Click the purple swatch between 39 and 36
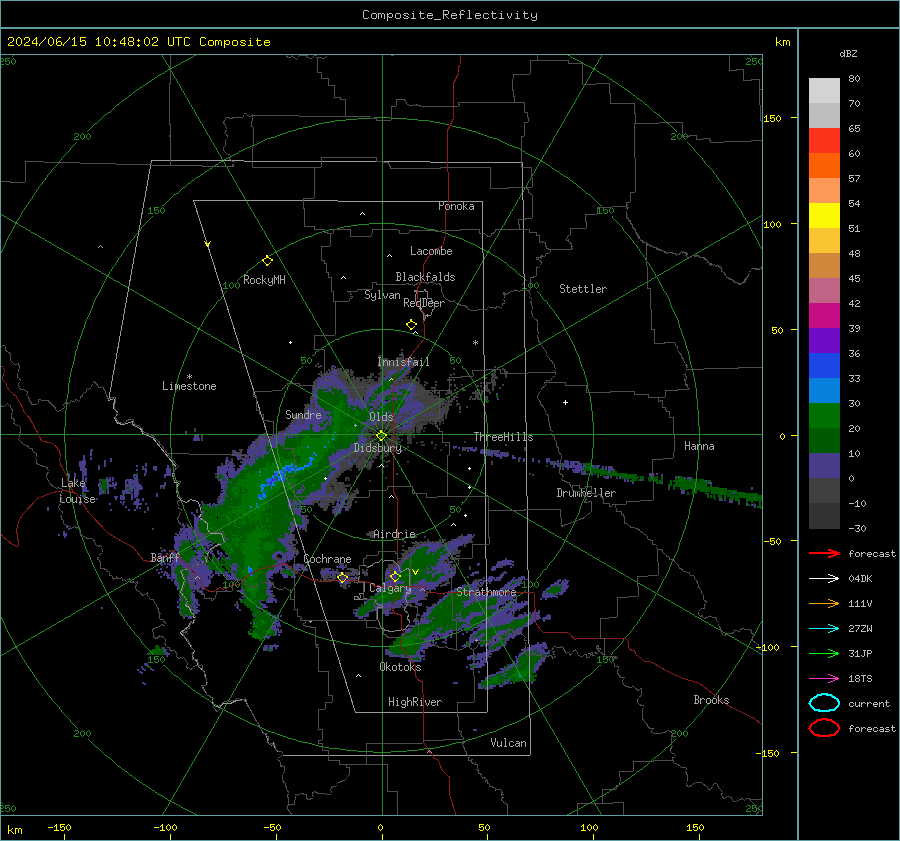The height and width of the screenshot is (841, 900). (x=824, y=340)
